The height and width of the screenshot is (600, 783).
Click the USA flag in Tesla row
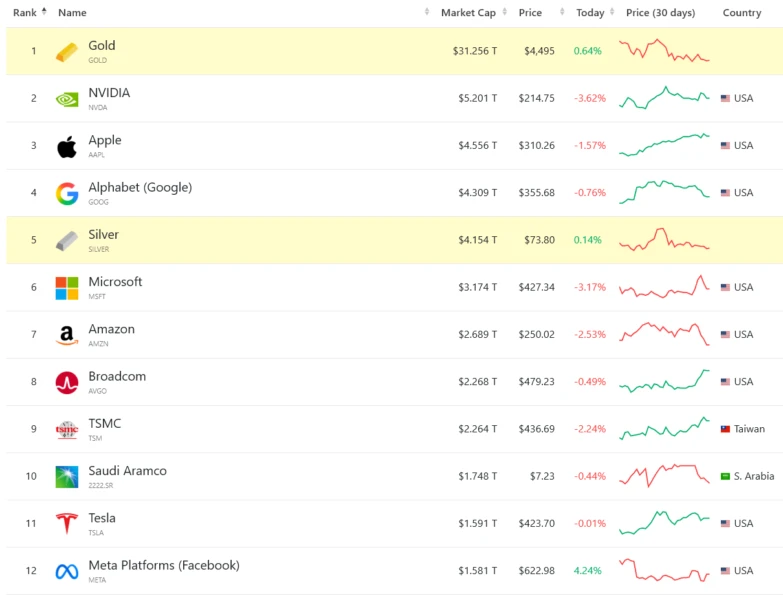(x=725, y=524)
